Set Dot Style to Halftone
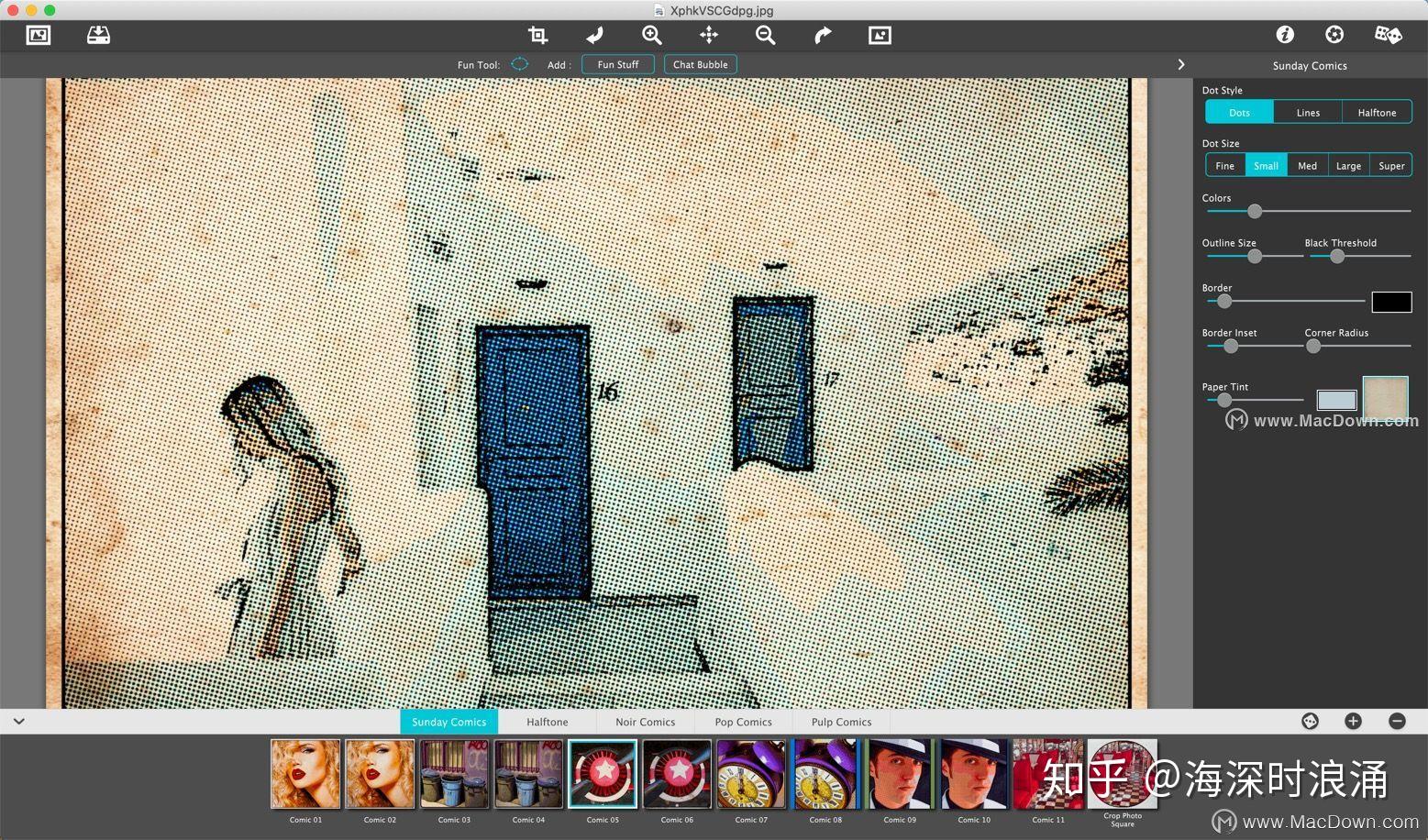The image size is (1428, 840). pyautogui.click(x=1377, y=112)
